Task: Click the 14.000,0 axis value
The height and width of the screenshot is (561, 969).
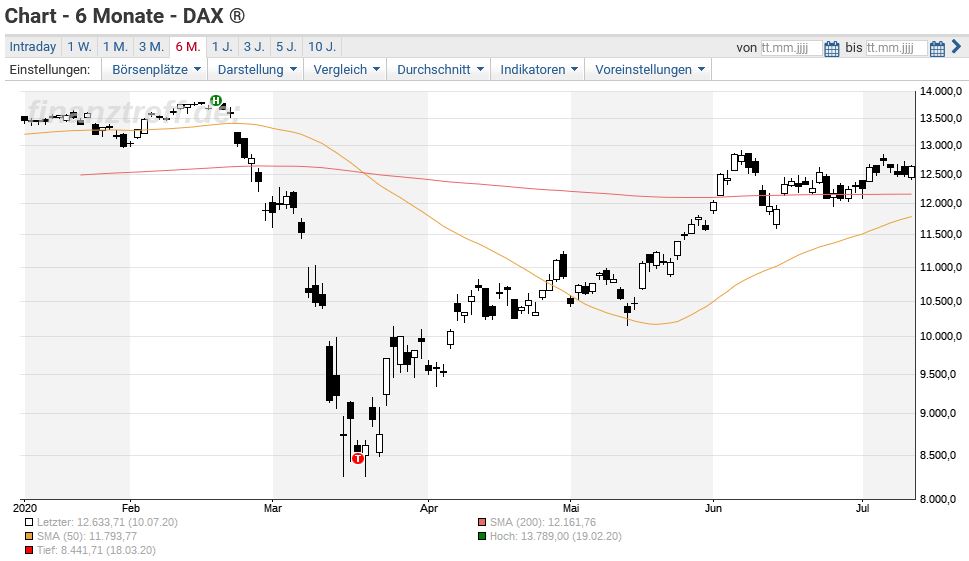Action: point(941,91)
